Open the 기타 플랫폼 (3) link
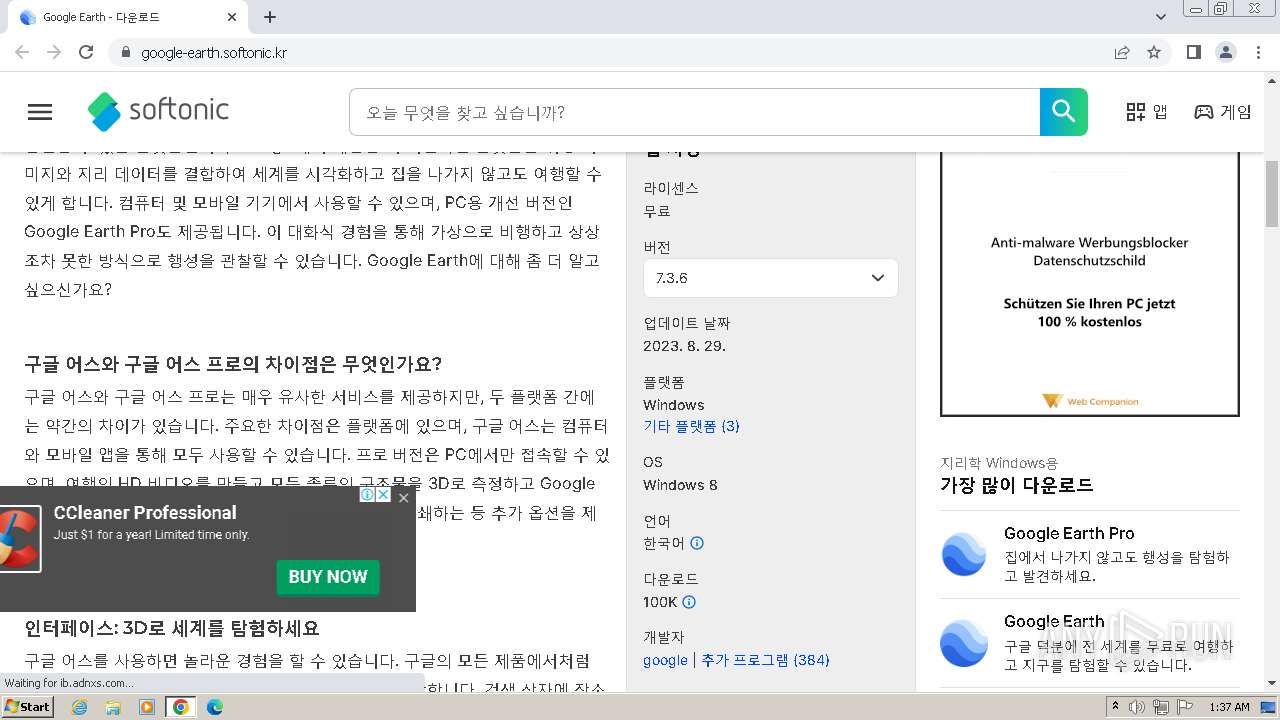Viewport: 1280px width, 720px height. point(691,426)
